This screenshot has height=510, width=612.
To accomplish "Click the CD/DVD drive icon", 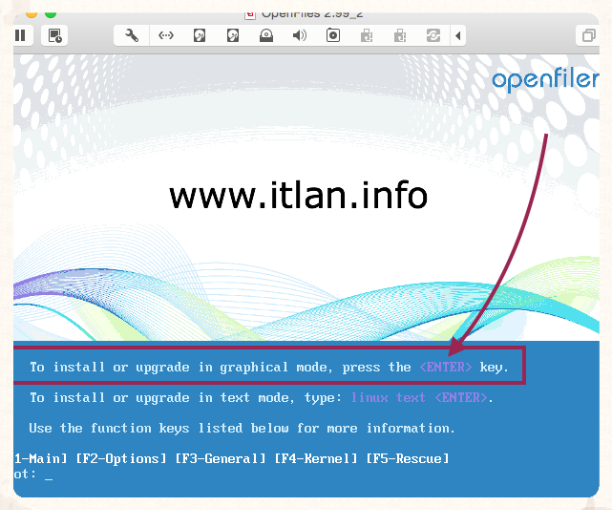I will pos(266,35).
